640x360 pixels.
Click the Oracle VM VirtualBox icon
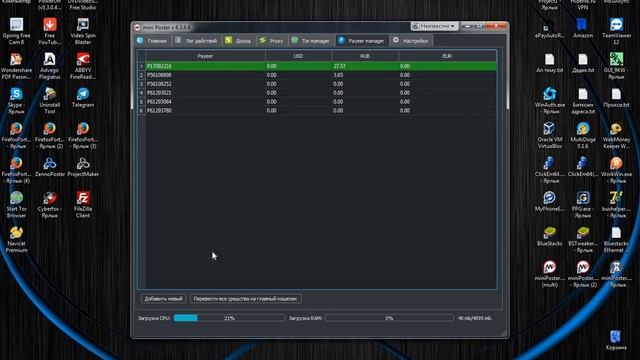[550, 136]
